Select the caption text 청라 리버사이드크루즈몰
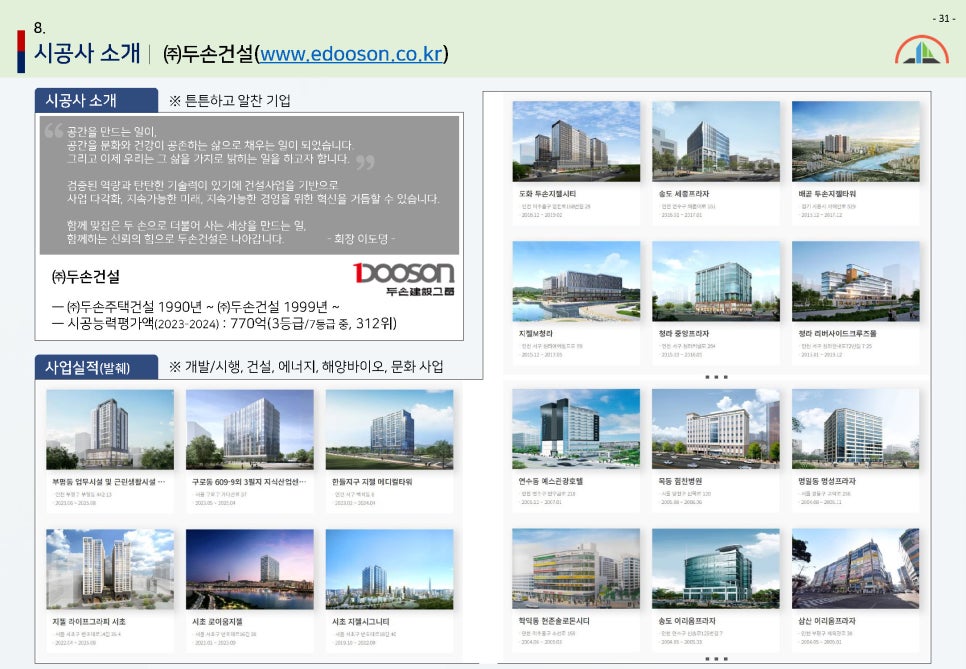Viewport: 966px width, 669px height. click(x=837, y=333)
